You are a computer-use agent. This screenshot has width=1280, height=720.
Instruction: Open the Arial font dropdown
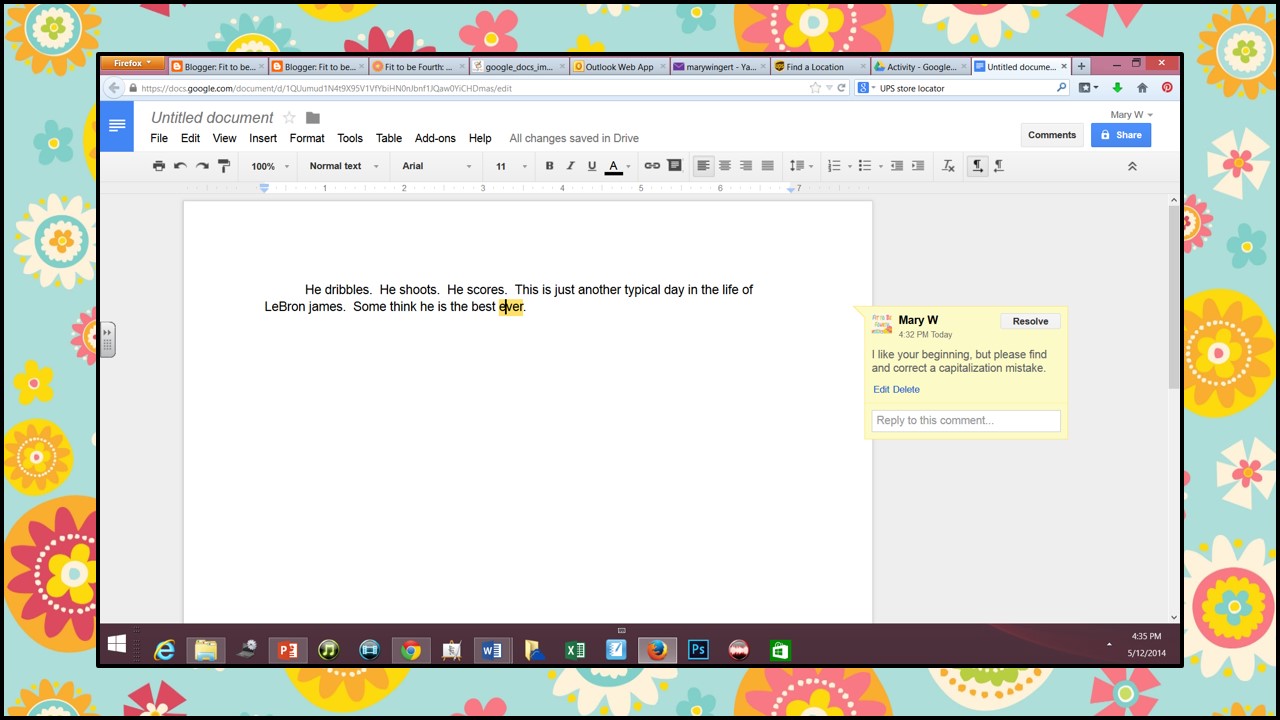(x=436, y=166)
